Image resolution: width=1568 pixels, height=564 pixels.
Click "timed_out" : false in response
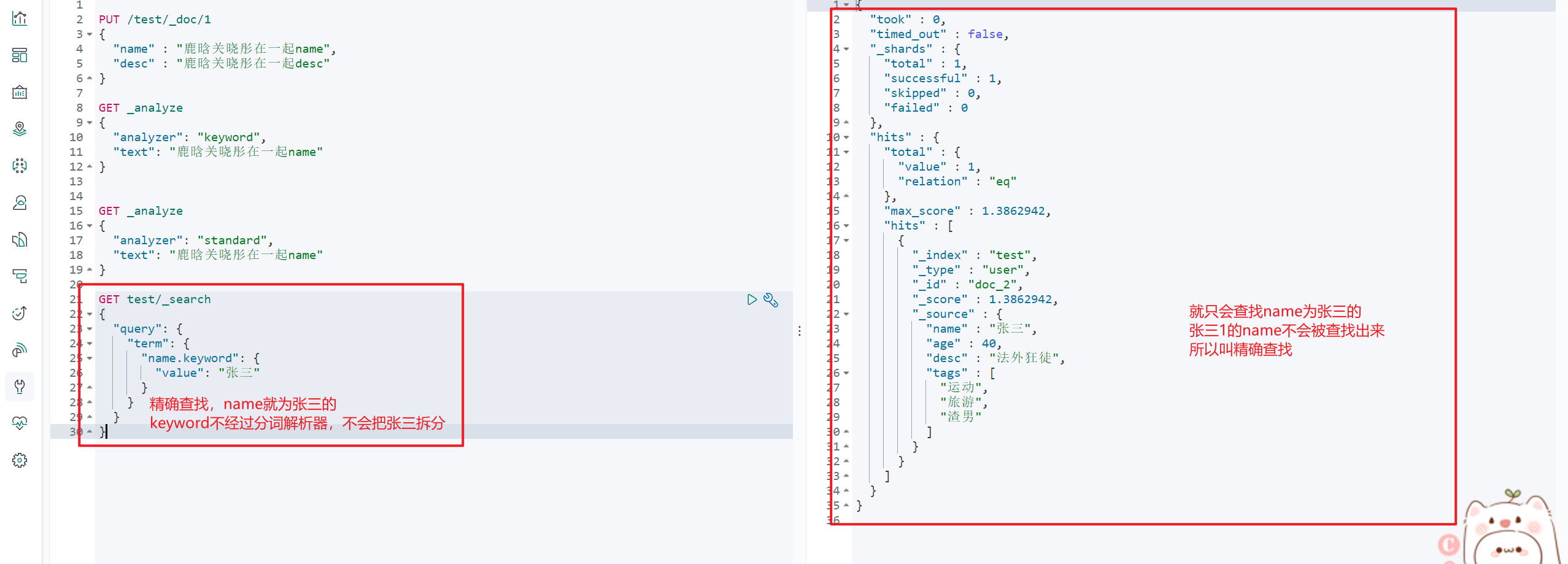pyautogui.click(x=939, y=34)
